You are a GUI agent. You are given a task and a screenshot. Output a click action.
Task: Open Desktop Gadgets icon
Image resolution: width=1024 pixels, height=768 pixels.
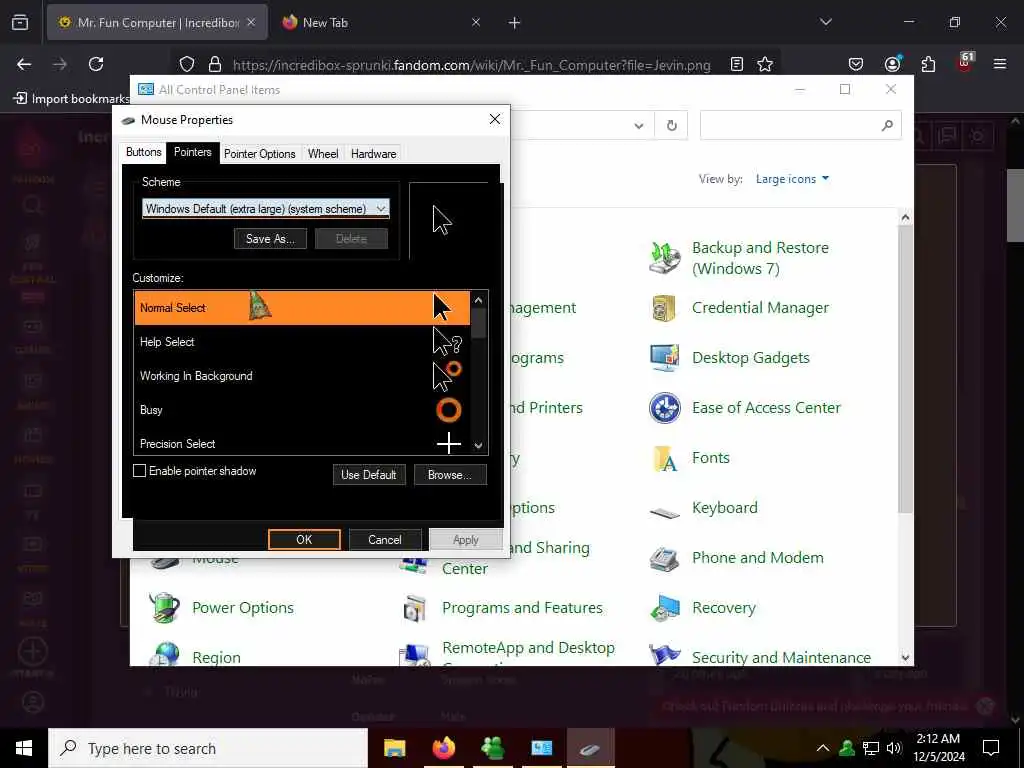coord(664,358)
